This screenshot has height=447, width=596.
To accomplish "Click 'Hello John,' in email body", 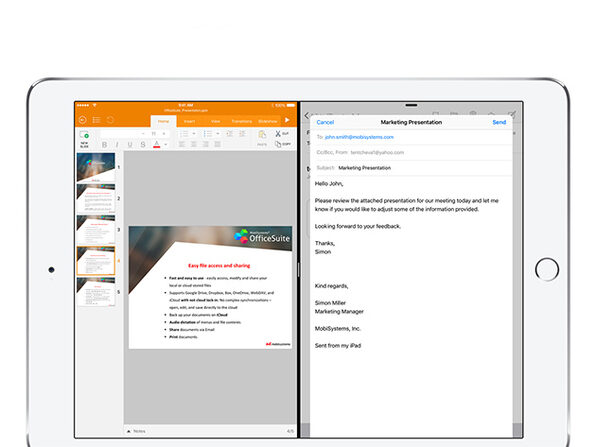I will tap(329, 184).
